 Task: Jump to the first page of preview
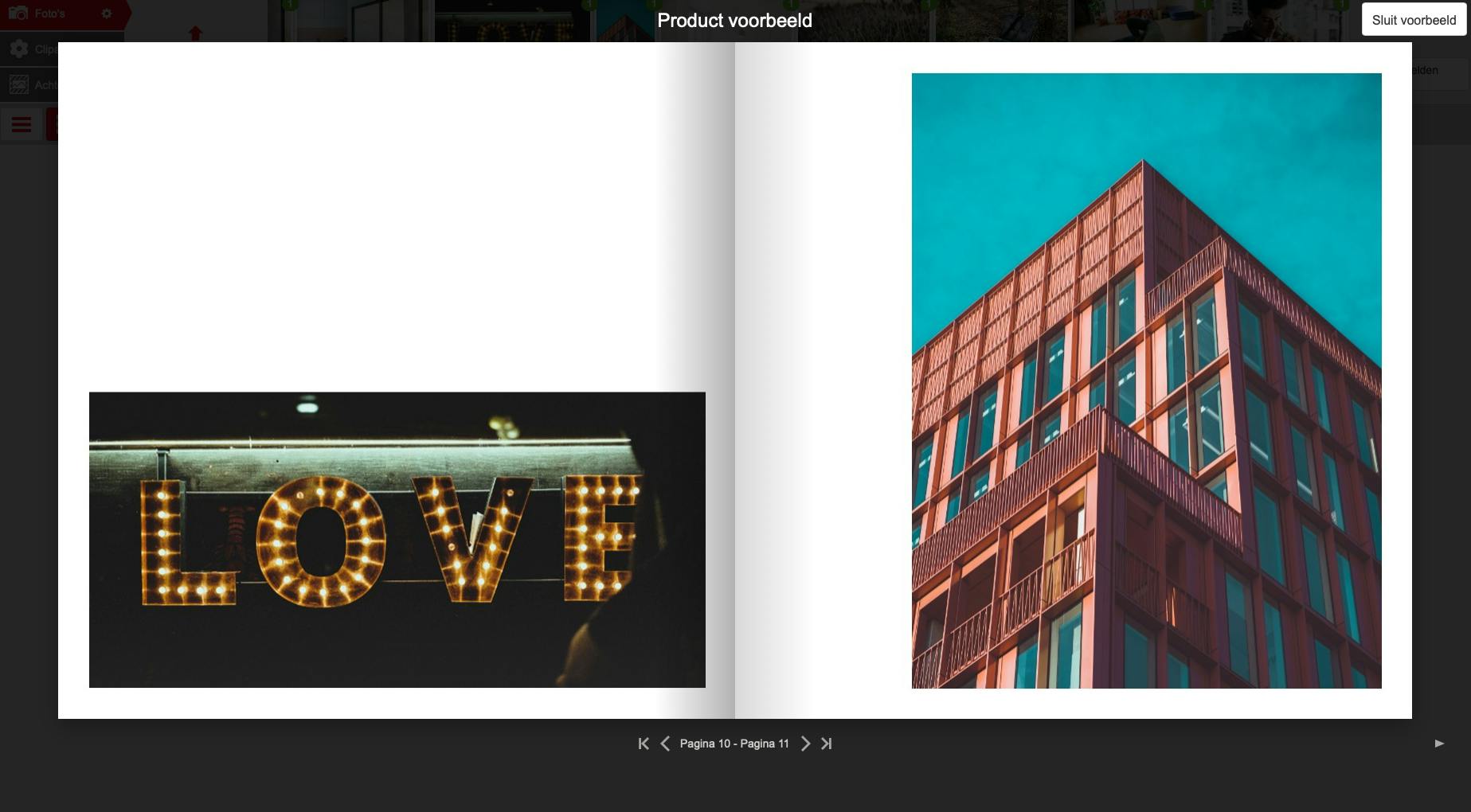[644, 744]
